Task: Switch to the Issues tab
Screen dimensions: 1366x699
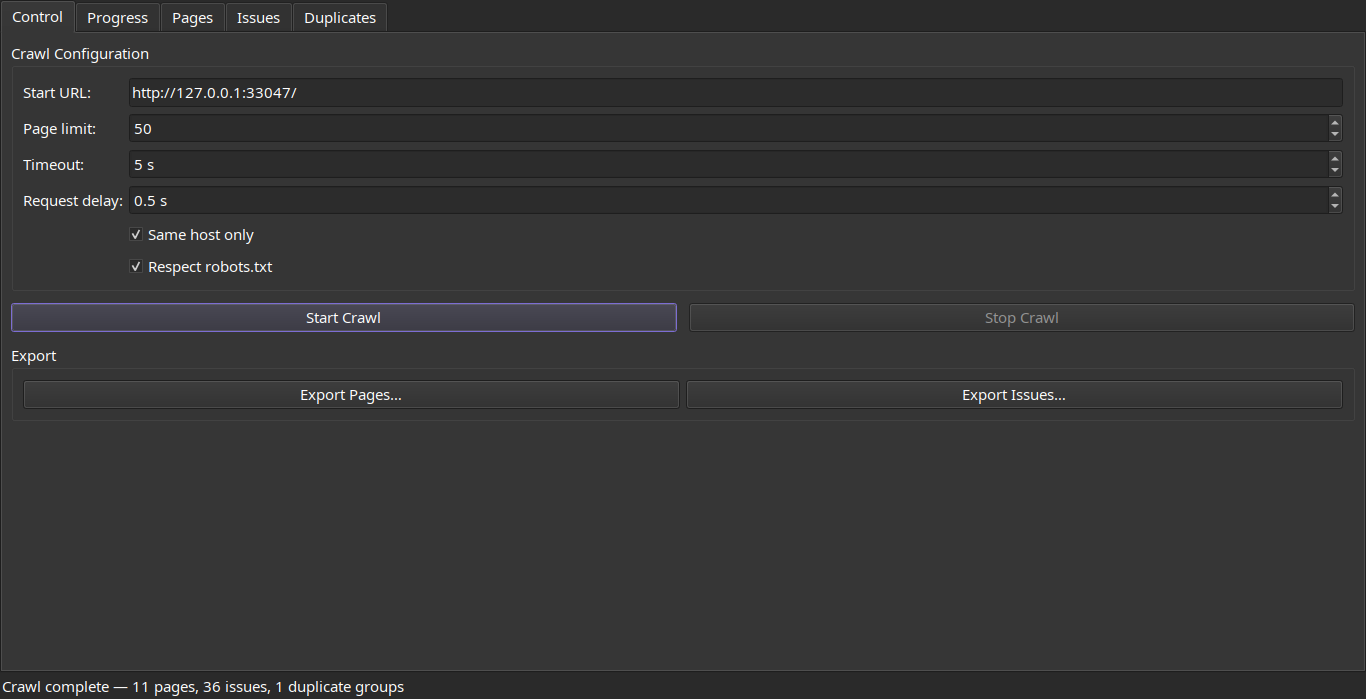Action: pos(259,18)
